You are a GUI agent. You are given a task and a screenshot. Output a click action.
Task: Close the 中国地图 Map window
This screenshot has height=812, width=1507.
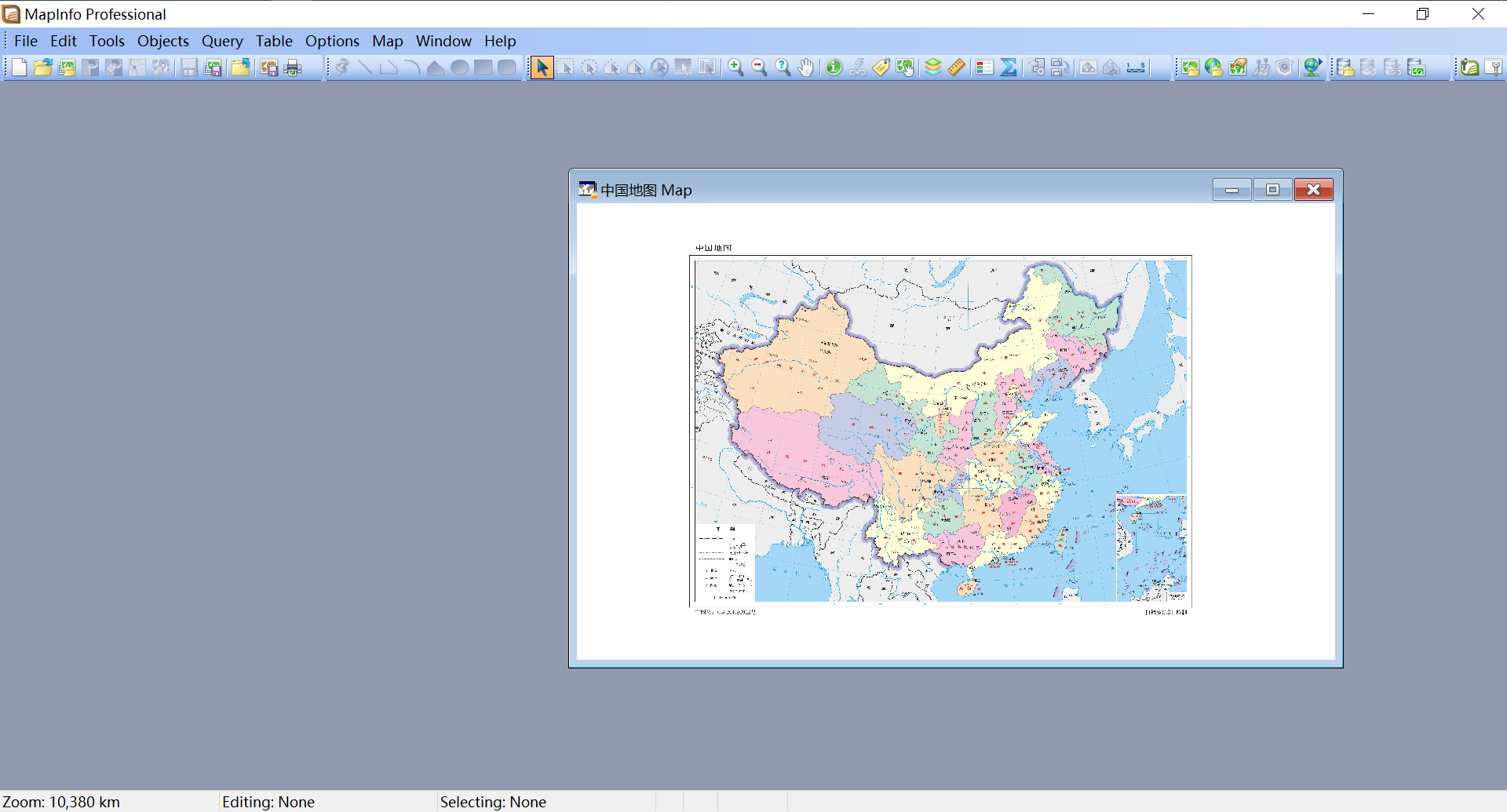click(x=1314, y=190)
